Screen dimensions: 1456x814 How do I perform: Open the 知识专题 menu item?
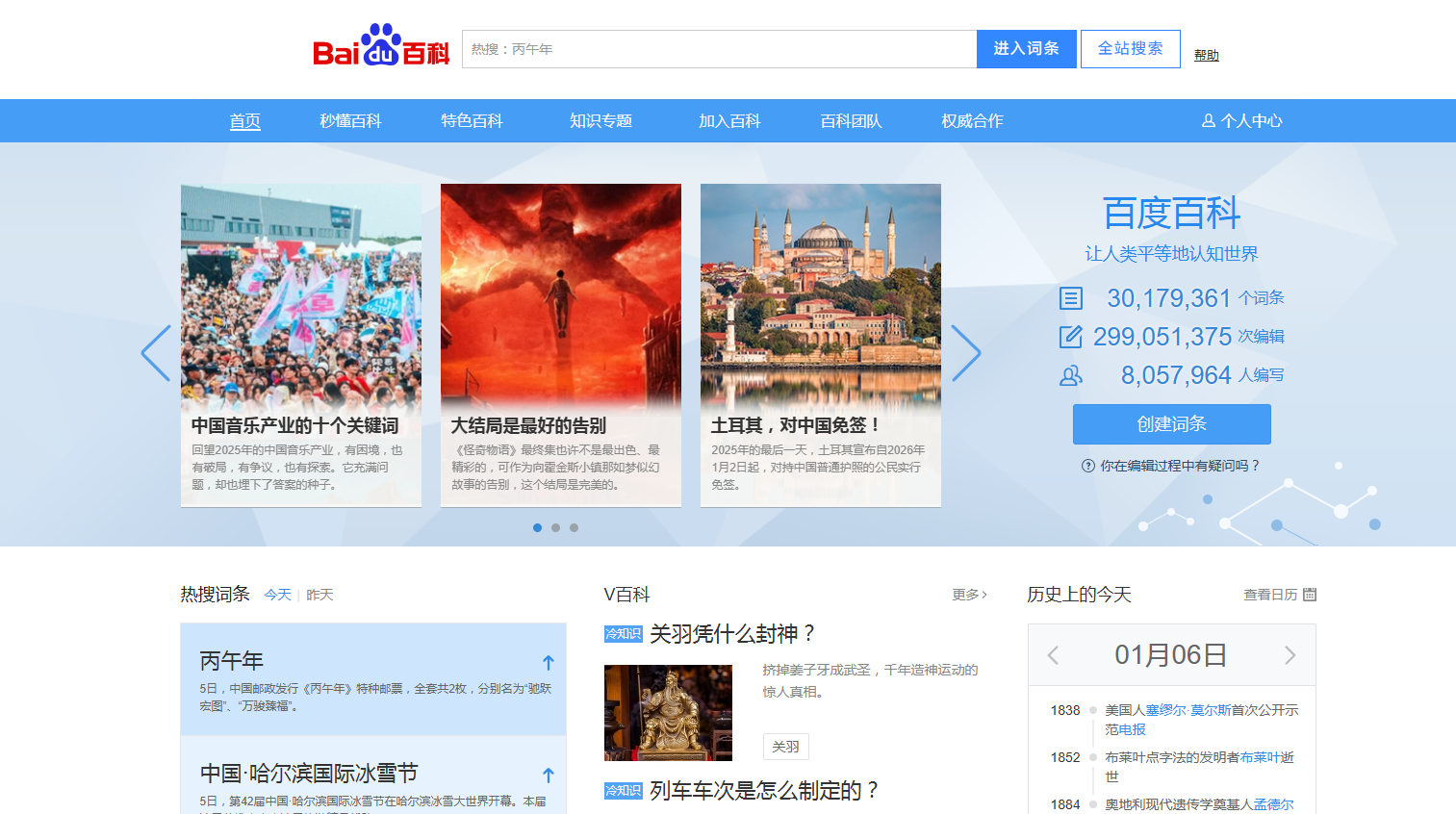(600, 120)
